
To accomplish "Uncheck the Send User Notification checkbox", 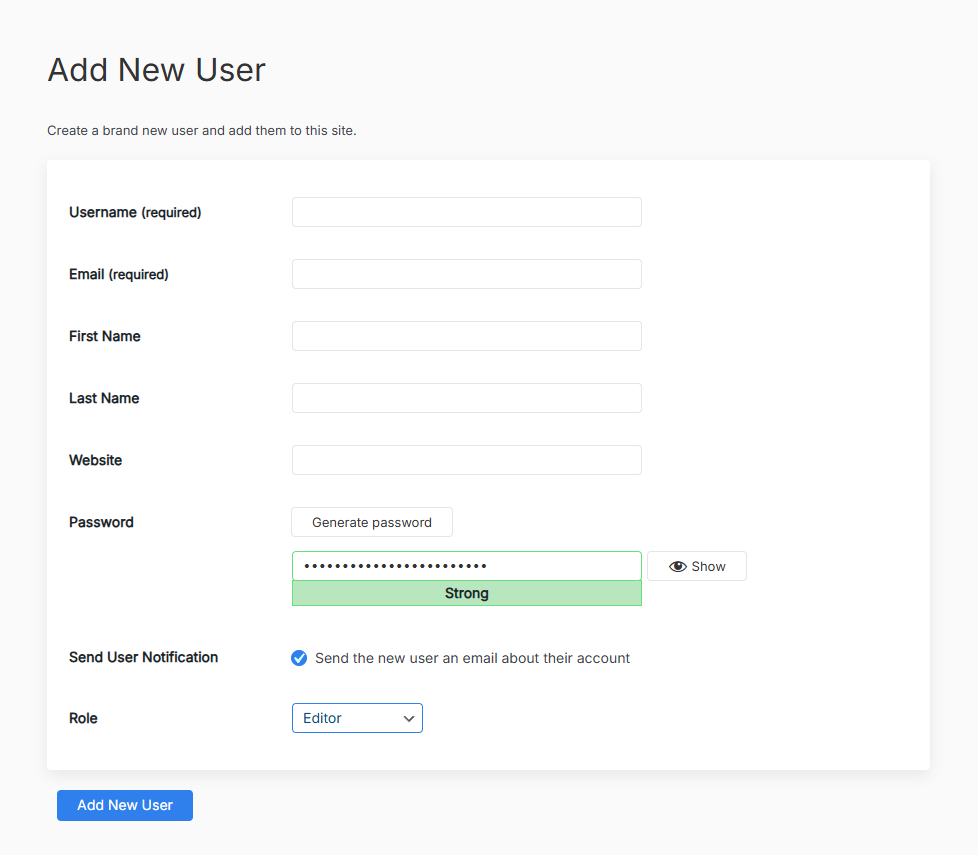I will tap(299, 658).
